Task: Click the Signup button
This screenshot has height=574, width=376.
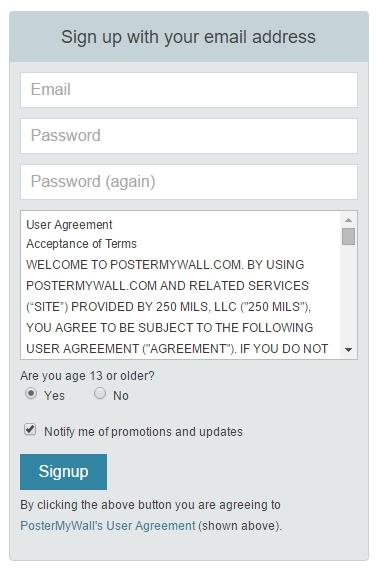Action: coord(63,472)
